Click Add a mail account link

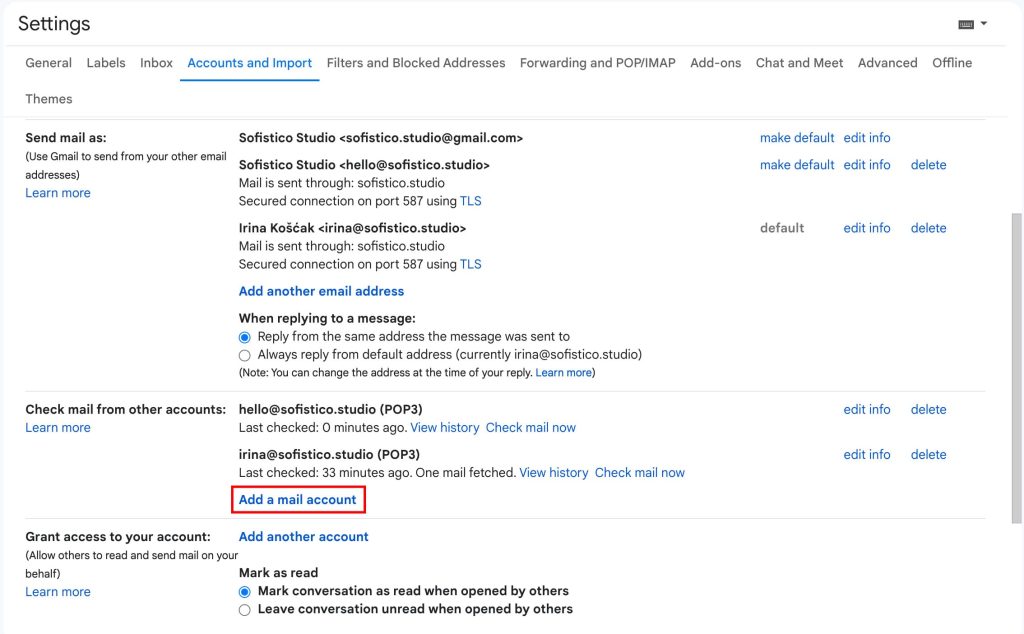pos(297,499)
